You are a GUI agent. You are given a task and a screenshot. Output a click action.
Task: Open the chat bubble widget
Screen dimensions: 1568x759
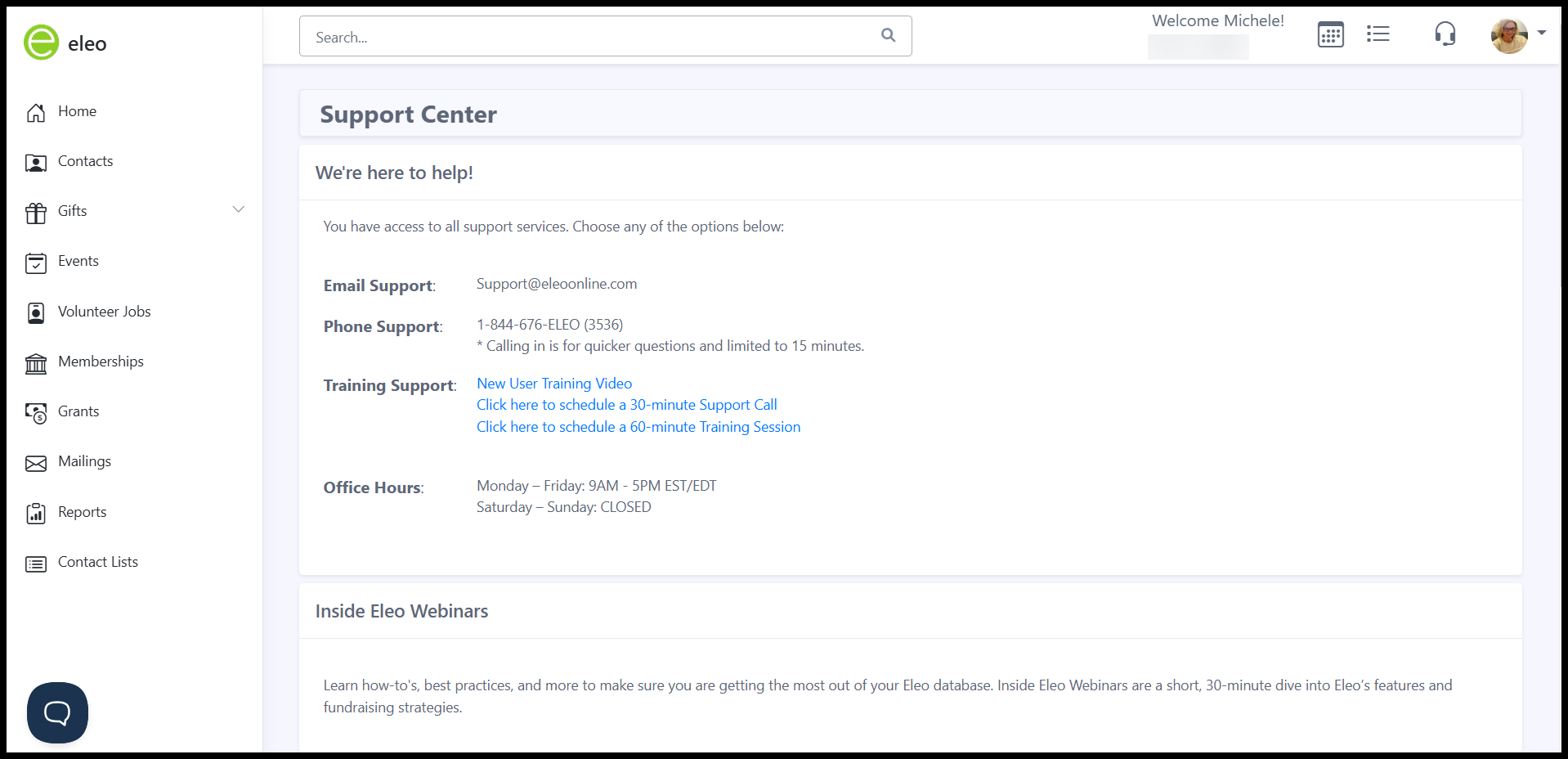coord(57,712)
